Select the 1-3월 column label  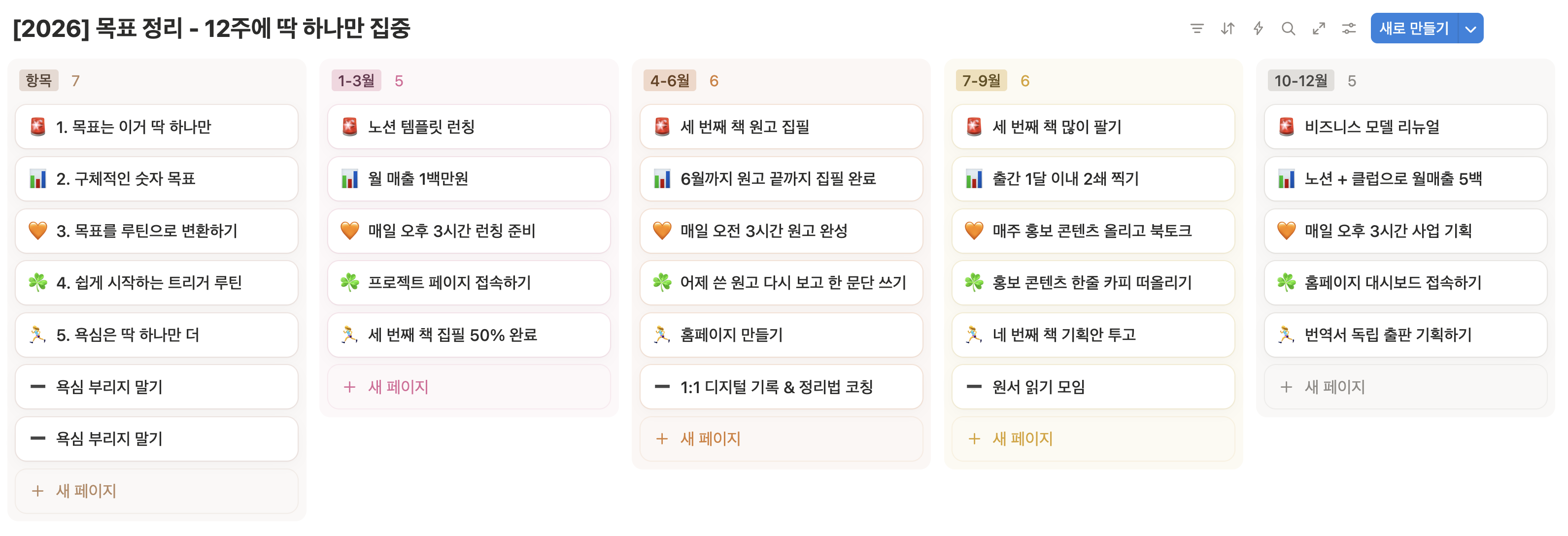(356, 80)
